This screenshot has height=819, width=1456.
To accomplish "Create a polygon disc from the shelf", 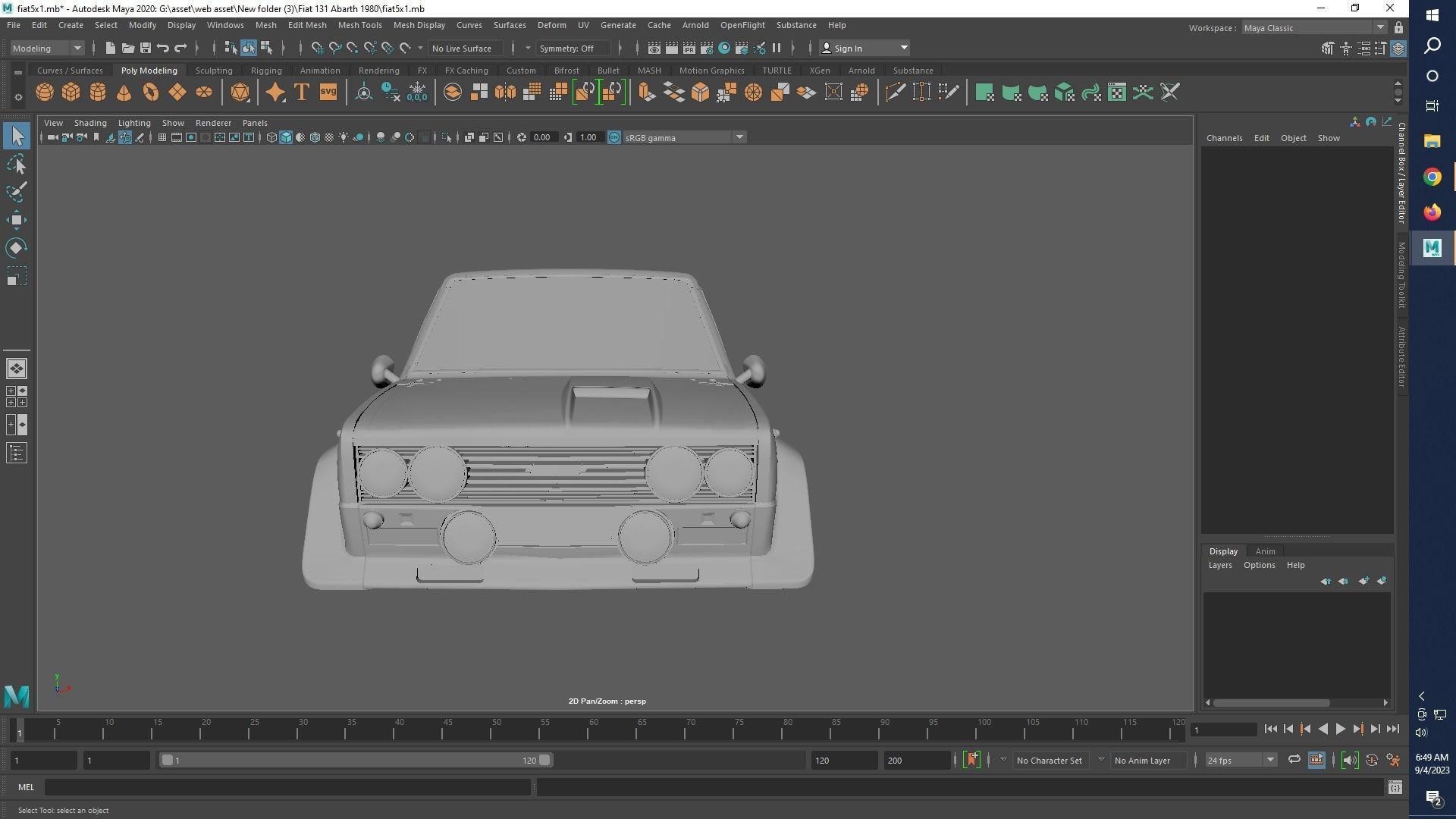I will pyautogui.click(x=204, y=93).
